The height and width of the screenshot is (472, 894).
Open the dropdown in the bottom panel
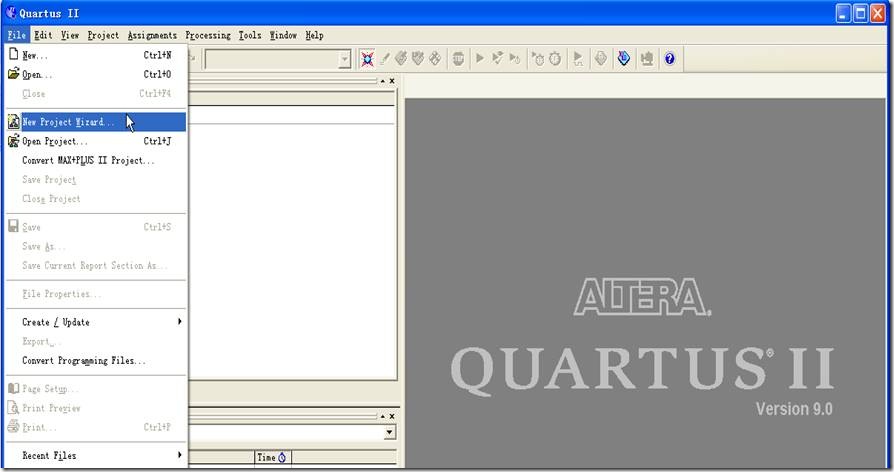pyautogui.click(x=390, y=433)
